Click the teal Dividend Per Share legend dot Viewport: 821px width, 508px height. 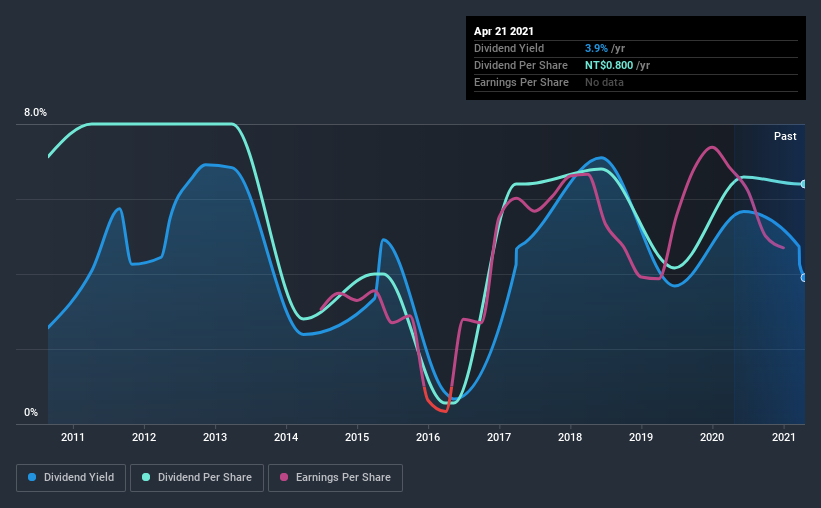[x=146, y=477]
